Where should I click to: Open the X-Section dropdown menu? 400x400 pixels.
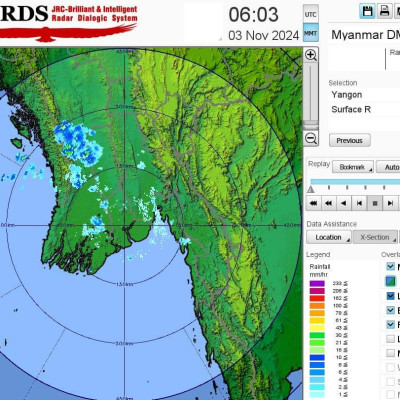[x=375, y=237]
